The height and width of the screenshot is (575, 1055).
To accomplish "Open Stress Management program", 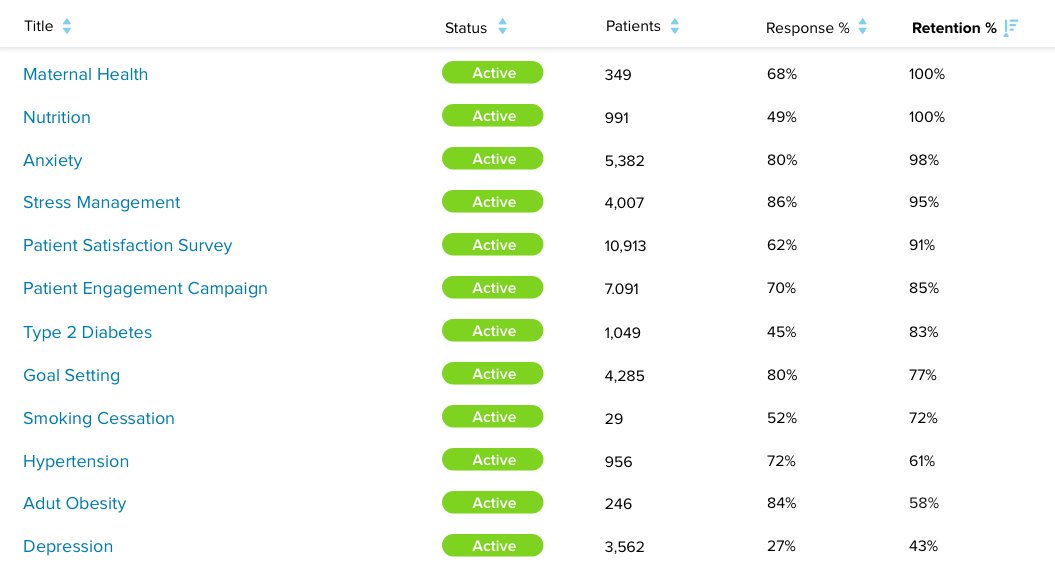I will [101, 202].
